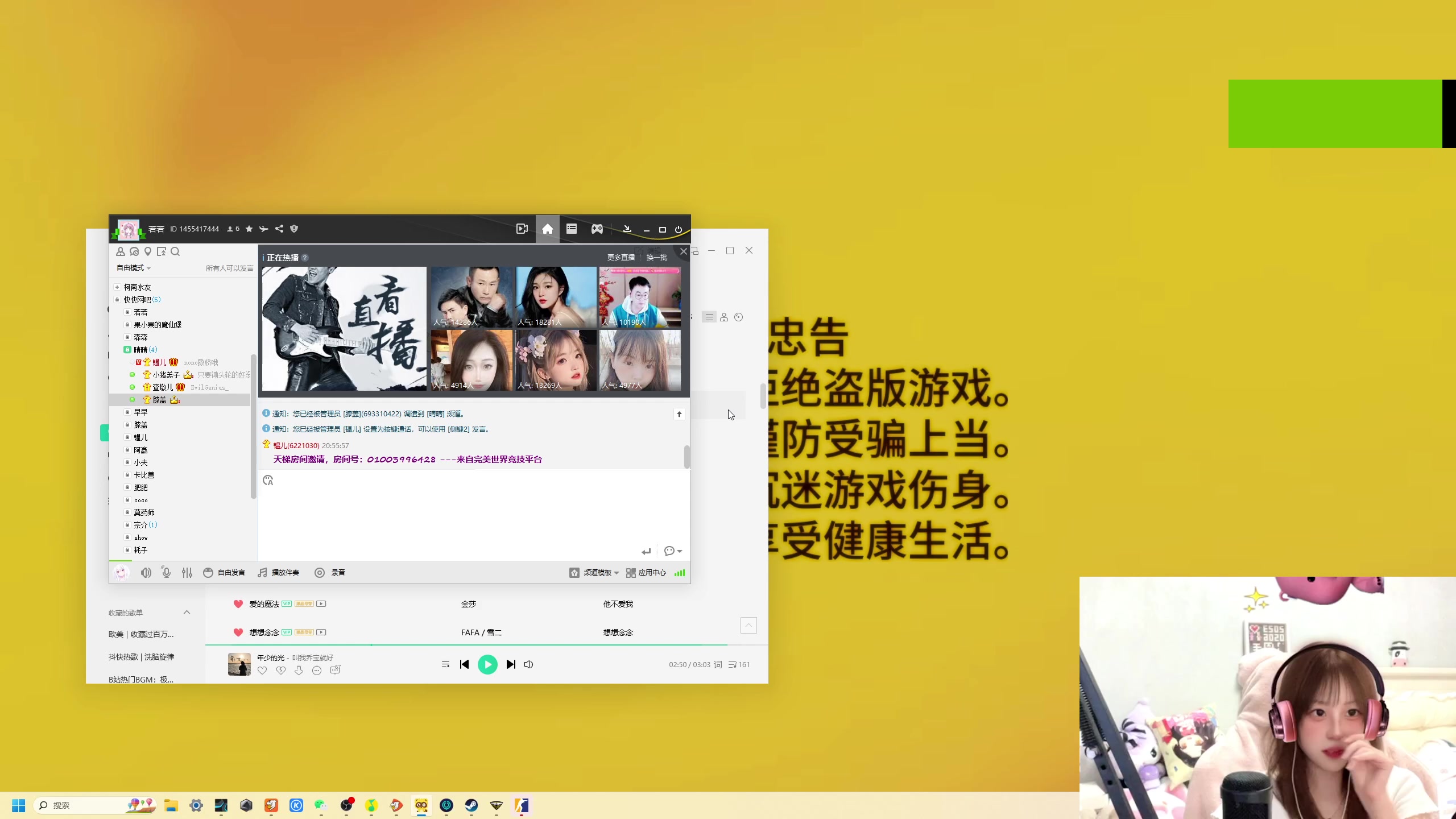Open song comments icon in music player

click(335, 670)
